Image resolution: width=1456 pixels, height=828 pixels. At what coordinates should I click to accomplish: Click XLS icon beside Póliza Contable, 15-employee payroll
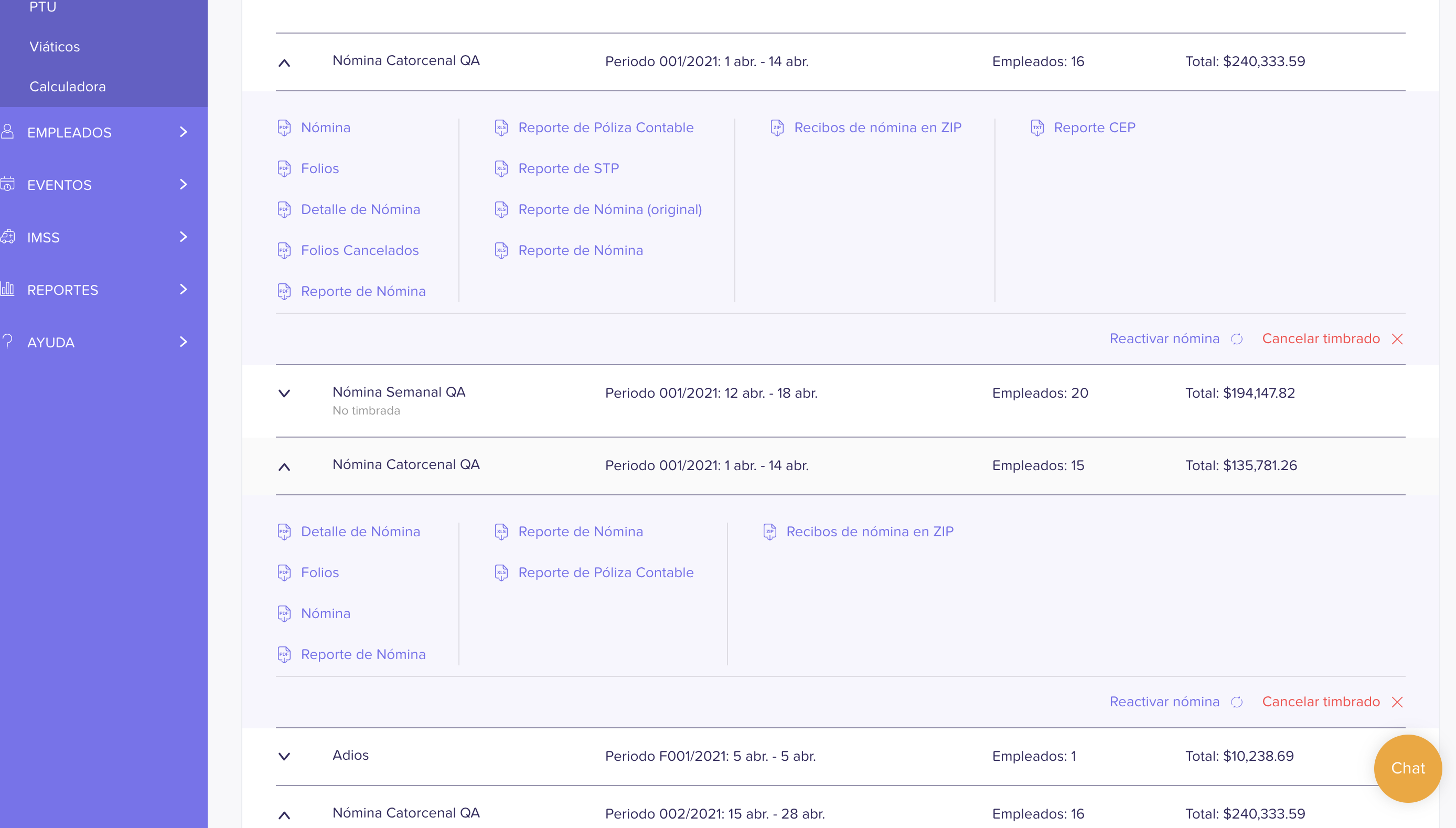(501, 572)
